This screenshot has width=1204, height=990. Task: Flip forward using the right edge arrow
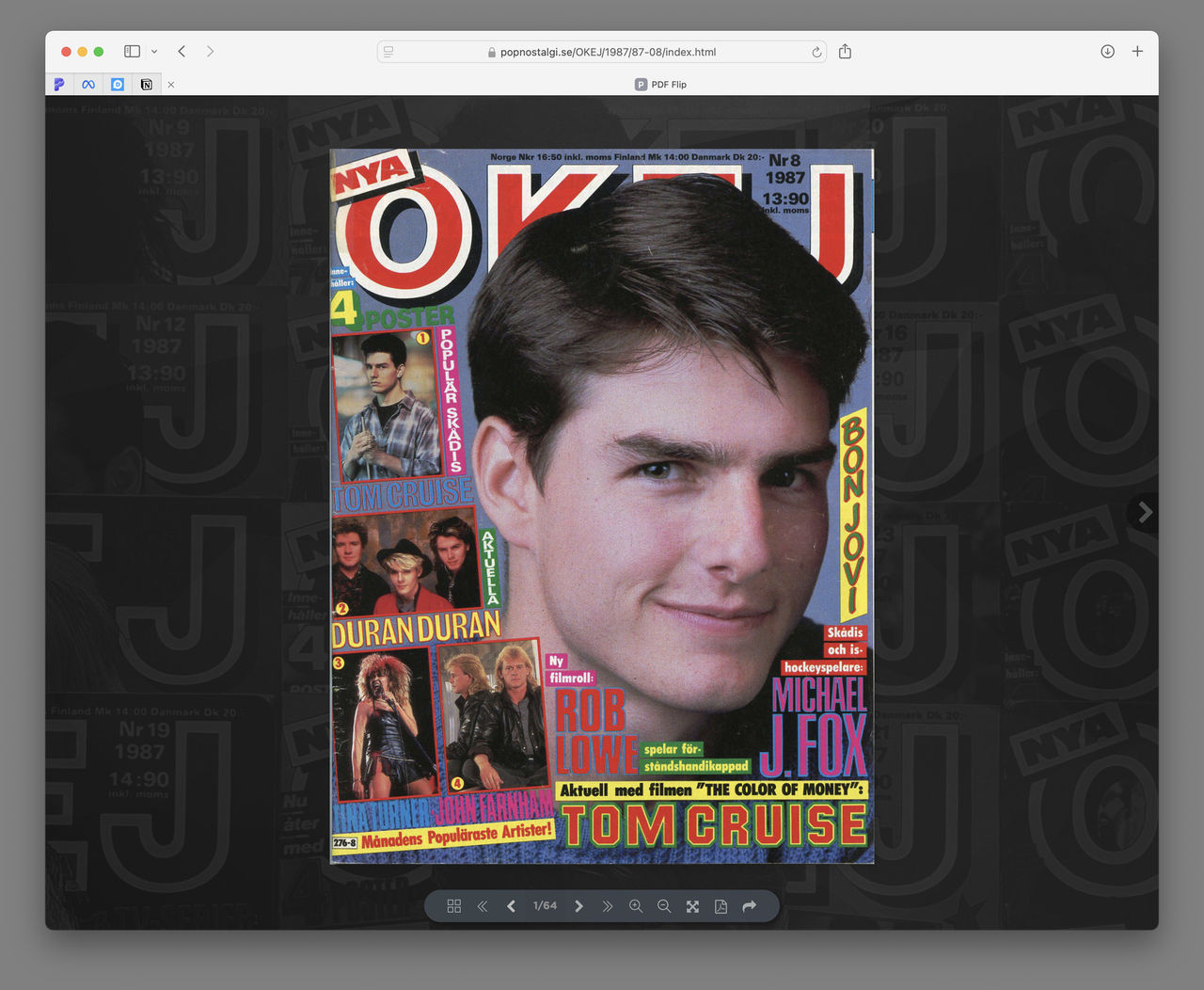click(x=1145, y=512)
